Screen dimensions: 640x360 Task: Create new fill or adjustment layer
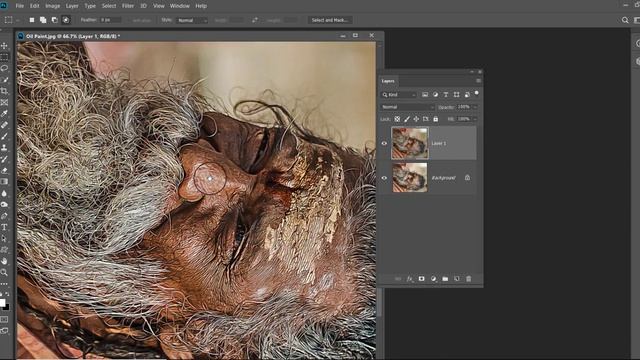433,279
